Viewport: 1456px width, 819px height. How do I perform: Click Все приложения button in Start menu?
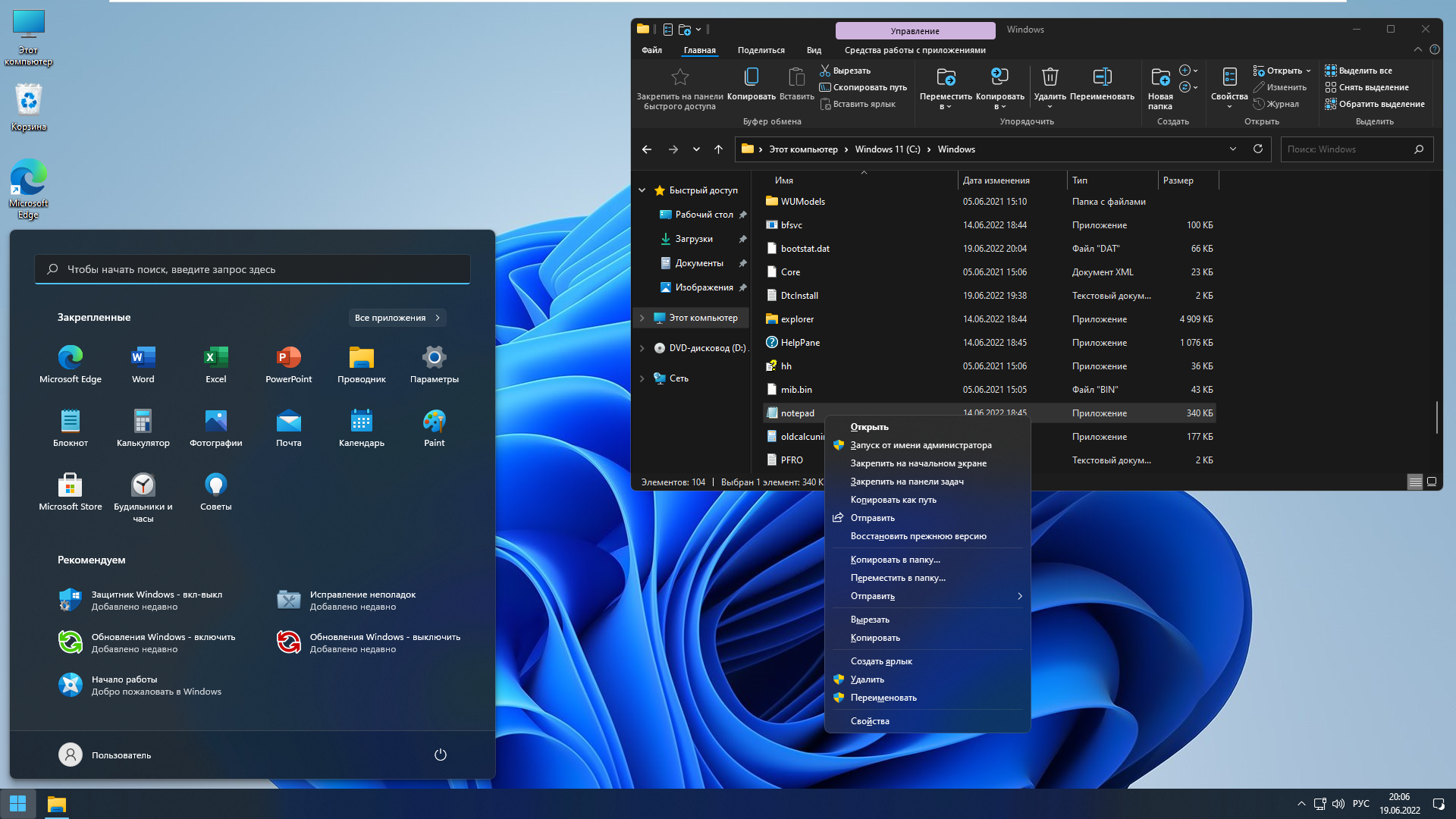(397, 317)
